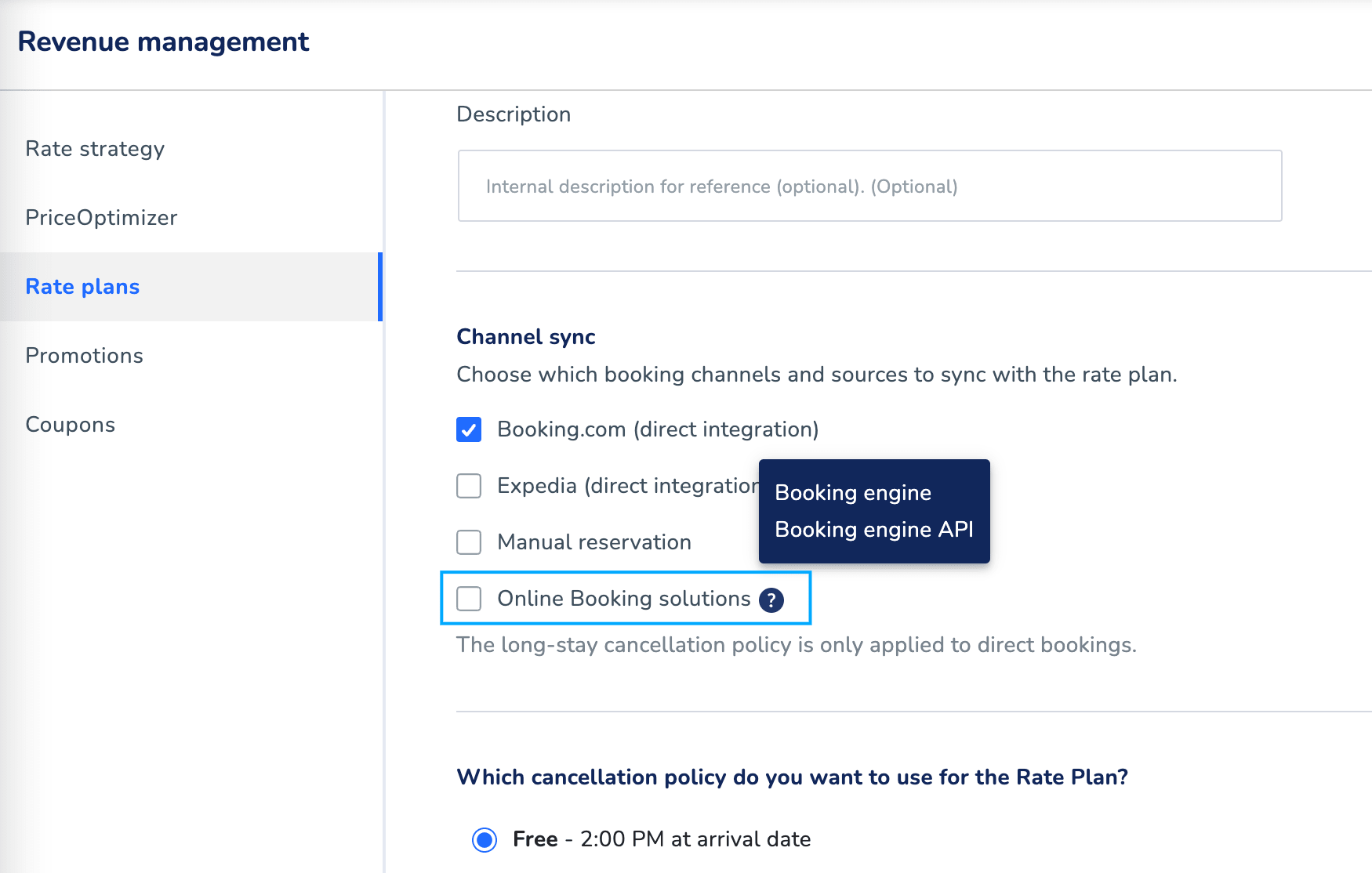The width and height of the screenshot is (1372, 873).
Task: Tick the Manual reservation checkbox
Action: (469, 542)
